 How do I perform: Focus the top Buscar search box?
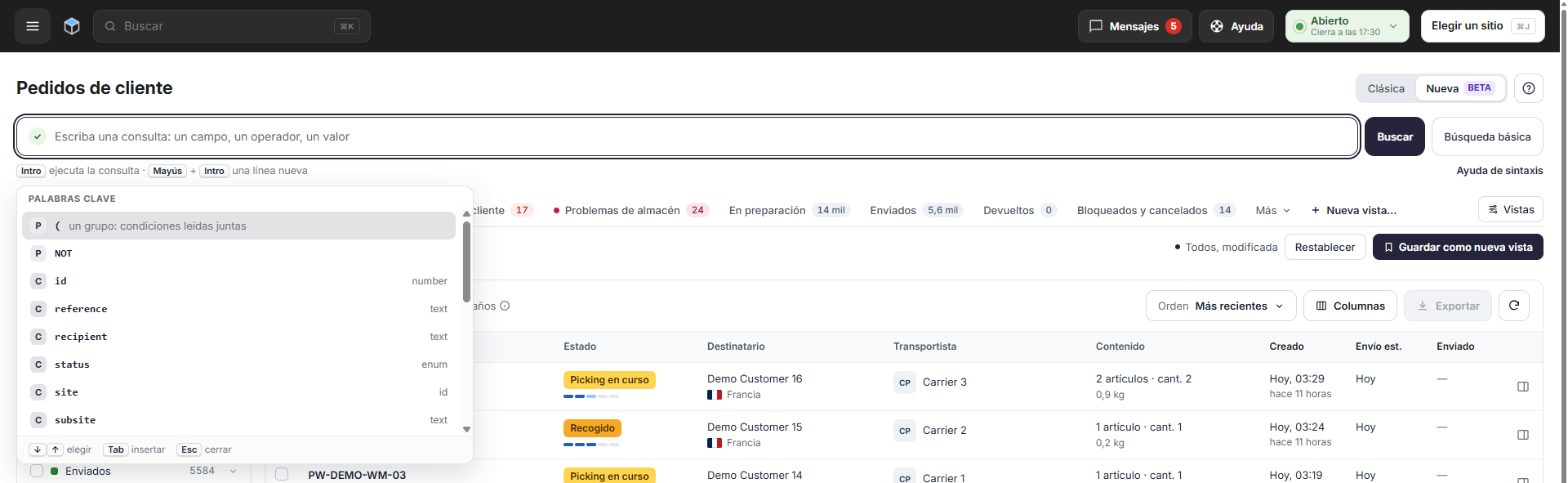(232, 26)
